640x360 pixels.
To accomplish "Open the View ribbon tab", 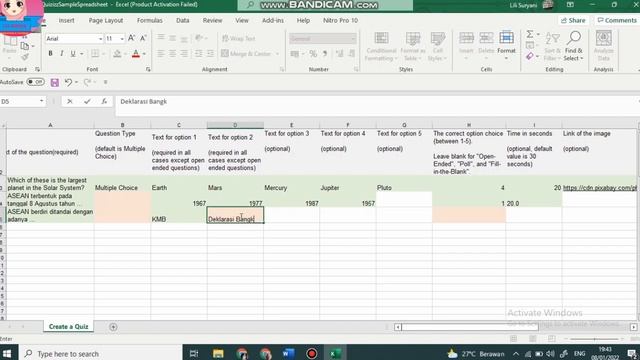I will coord(242,20).
